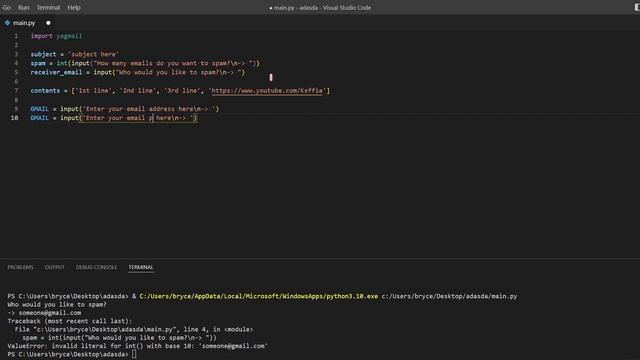The width and height of the screenshot is (640, 360).
Task: Click line number 1 in the gutter
Action: (16, 36)
